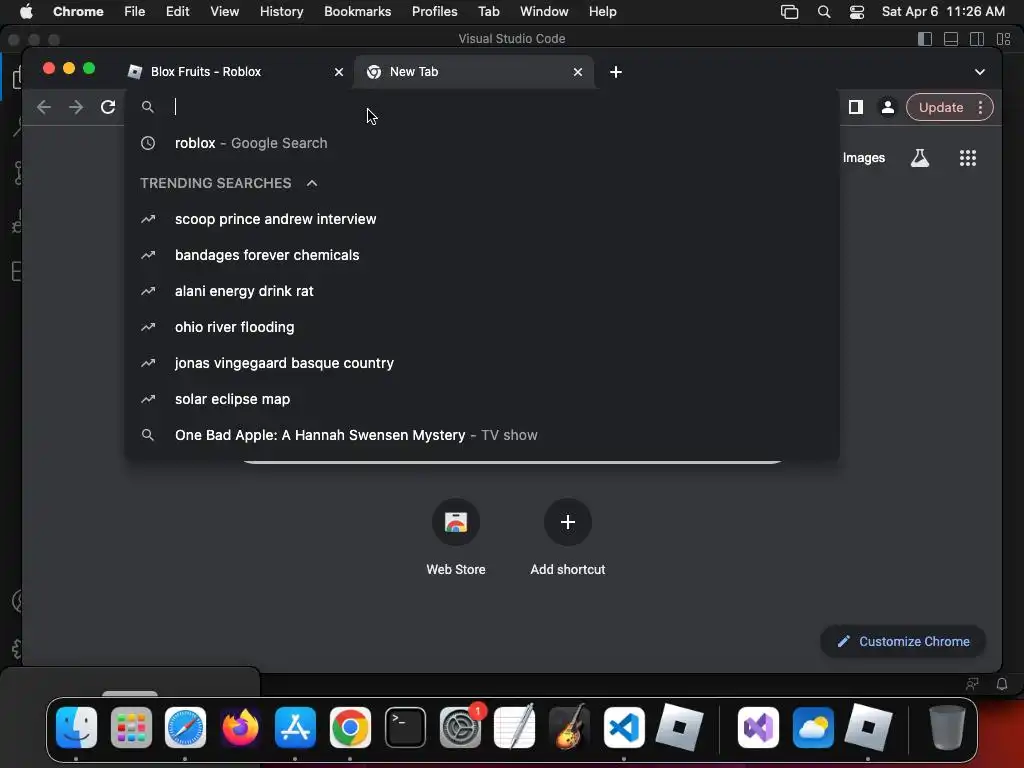
Task: Open the Apple menu
Action: point(26,12)
